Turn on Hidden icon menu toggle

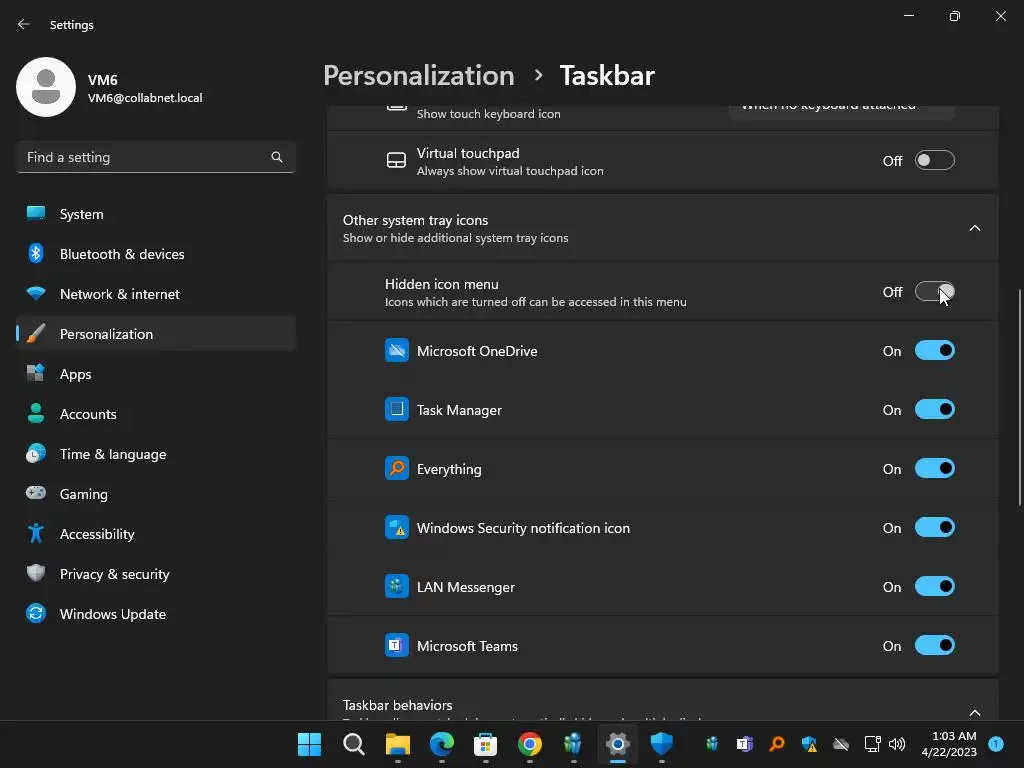tap(935, 291)
